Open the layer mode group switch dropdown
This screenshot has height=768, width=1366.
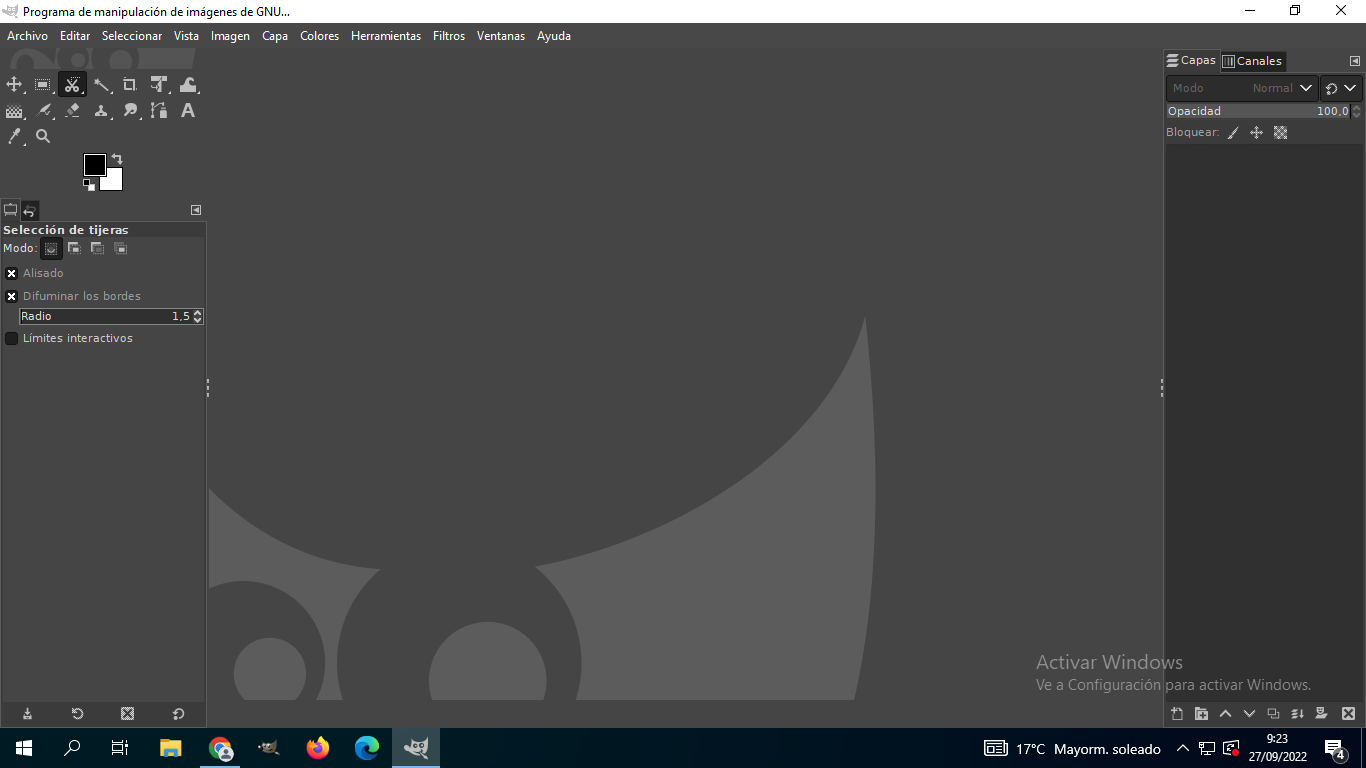[x=1341, y=88]
